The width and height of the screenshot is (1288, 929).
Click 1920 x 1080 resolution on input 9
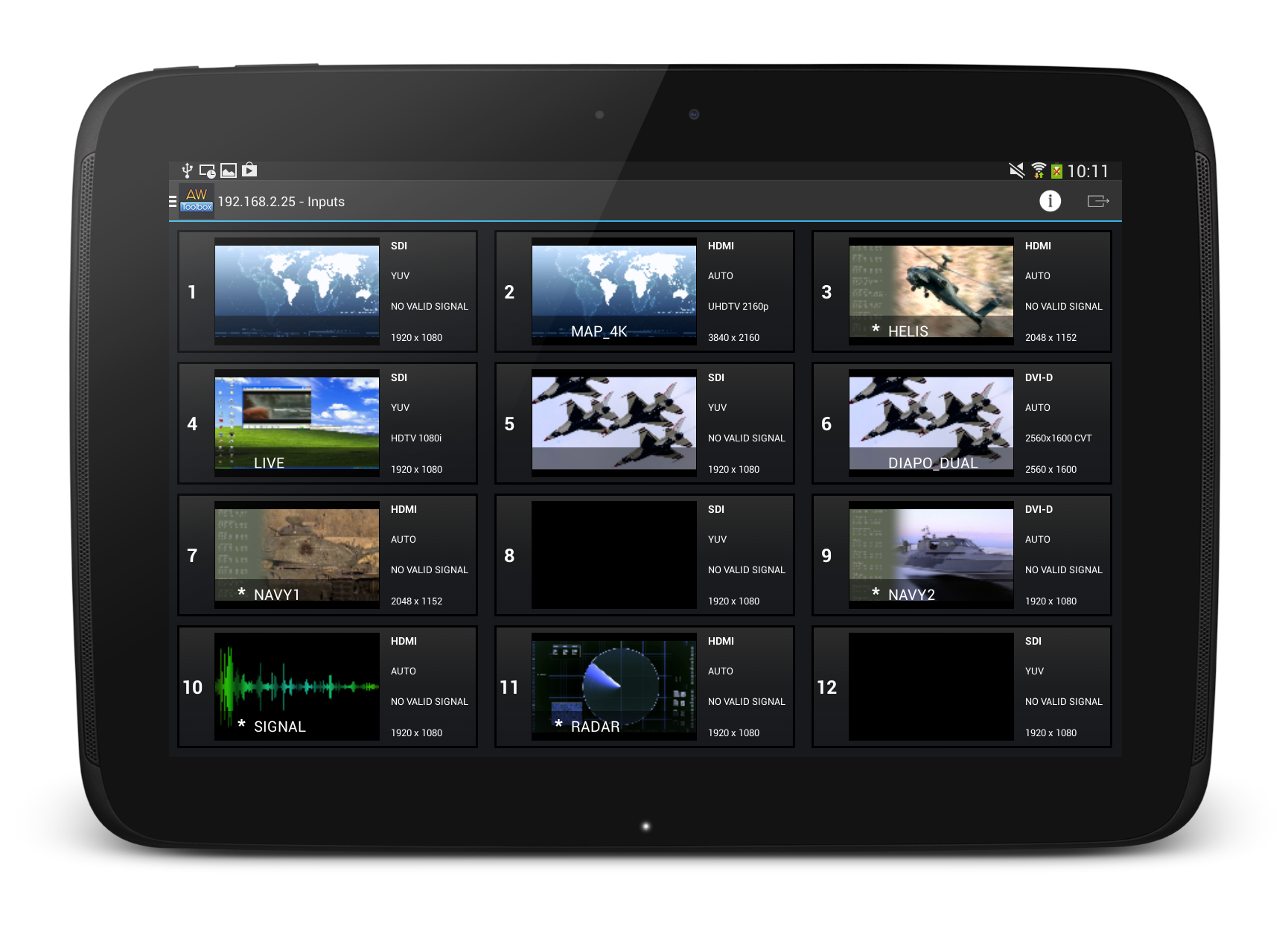tap(1051, 601)
